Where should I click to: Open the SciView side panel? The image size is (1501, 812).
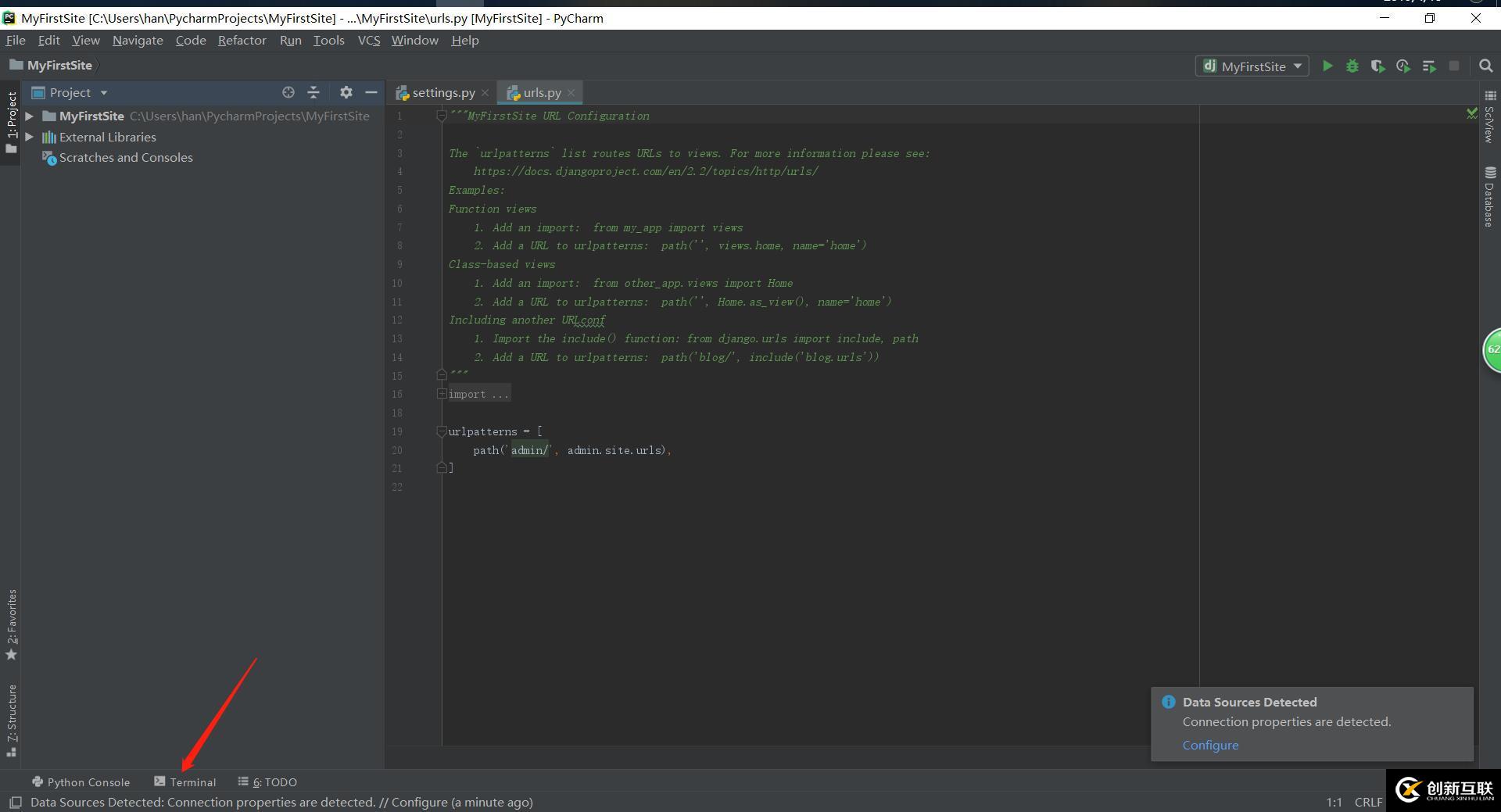click(1489, 117)
